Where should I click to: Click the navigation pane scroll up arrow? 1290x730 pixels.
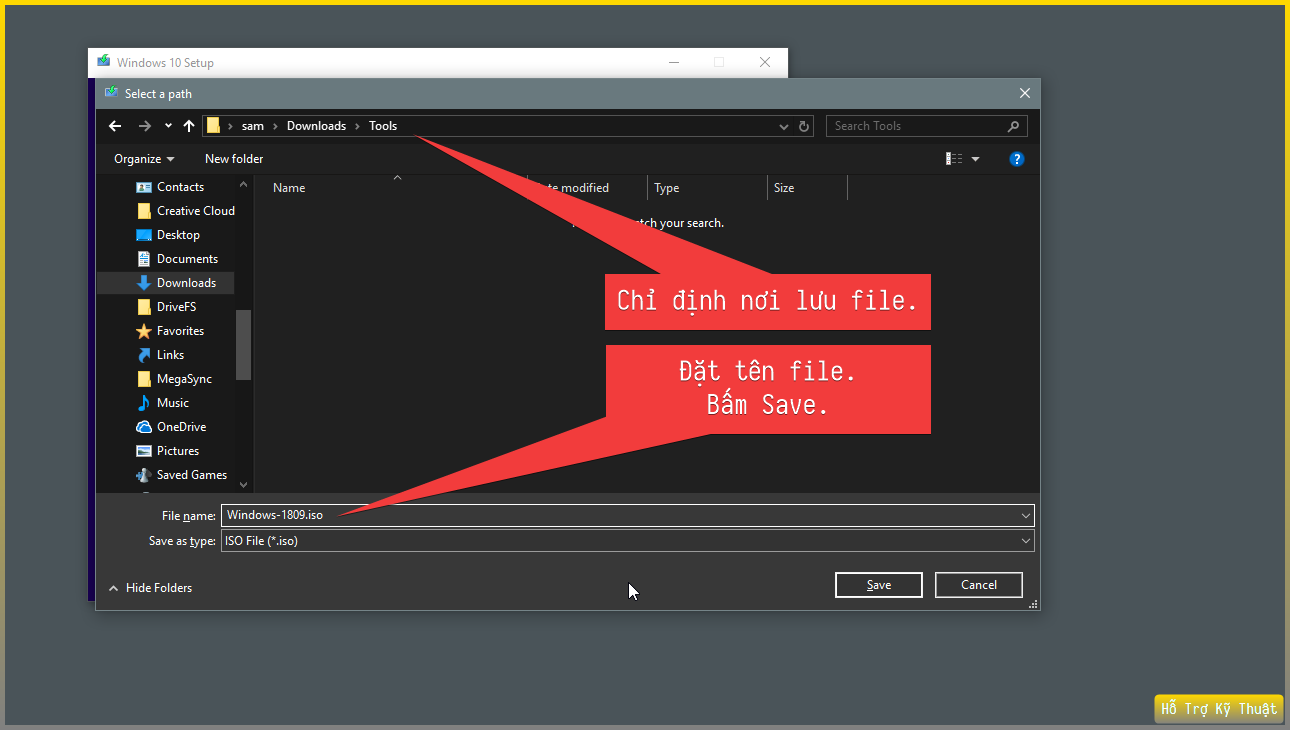coord(243,185)
